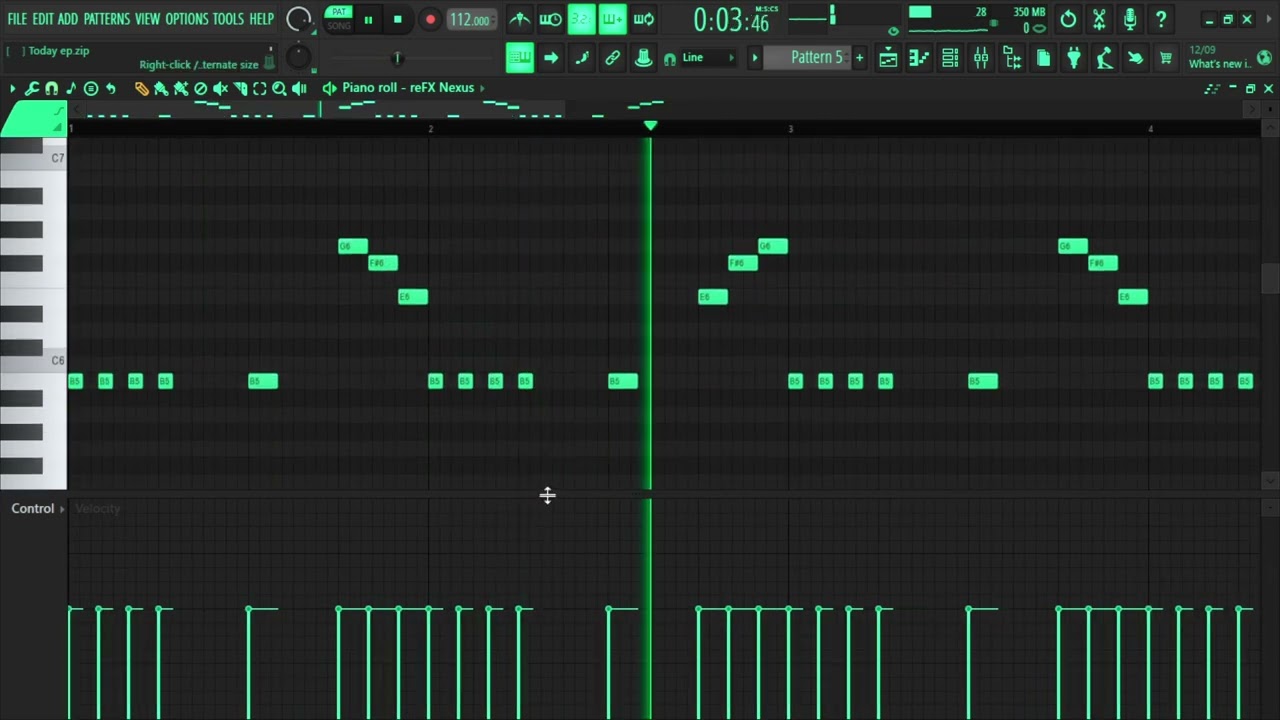The width and height of the screenshot is (1280, 720).
Task: Open the ADD menu
Action: 68,19
